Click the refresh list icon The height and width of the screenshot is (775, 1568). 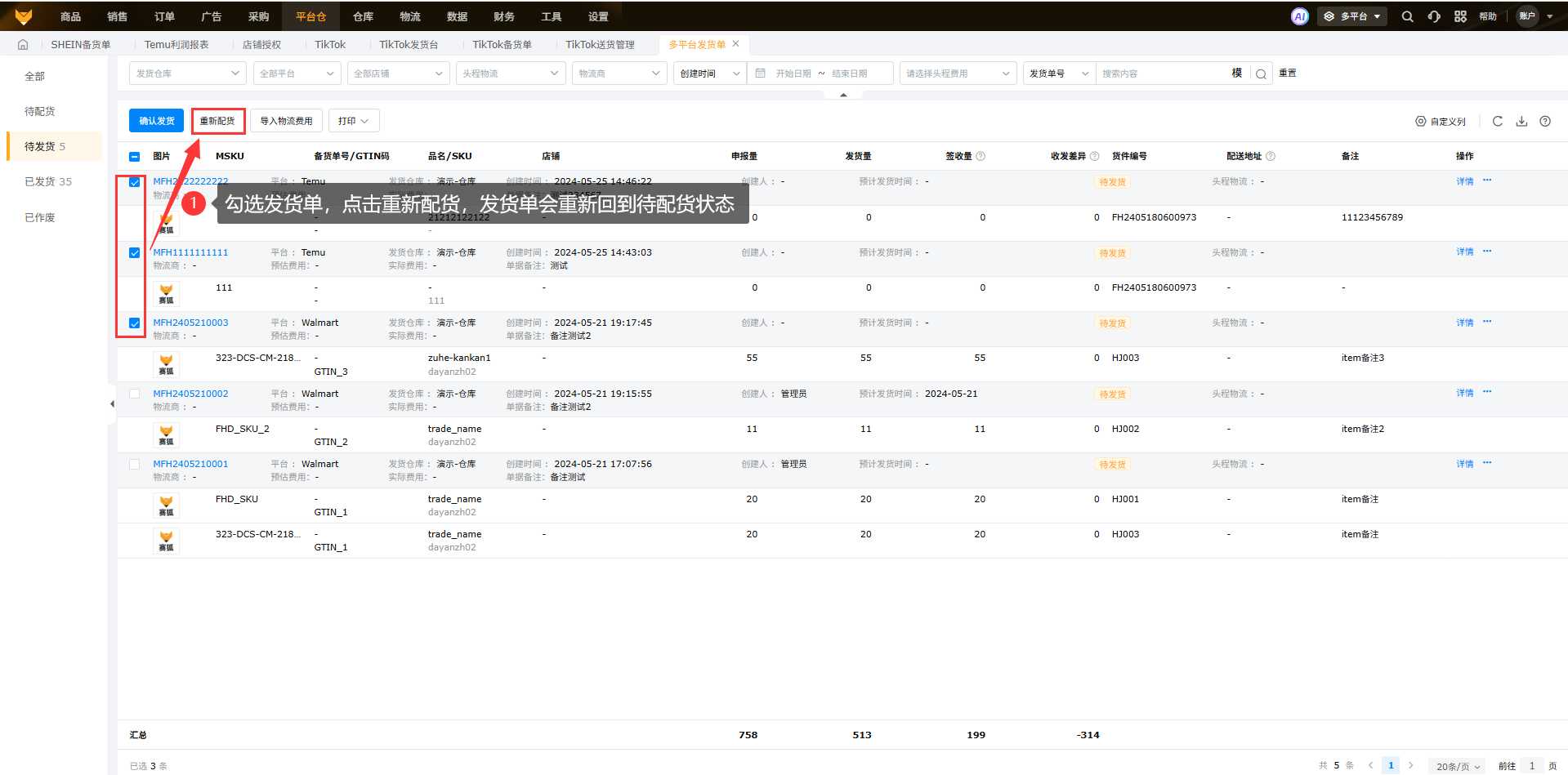1497,121
